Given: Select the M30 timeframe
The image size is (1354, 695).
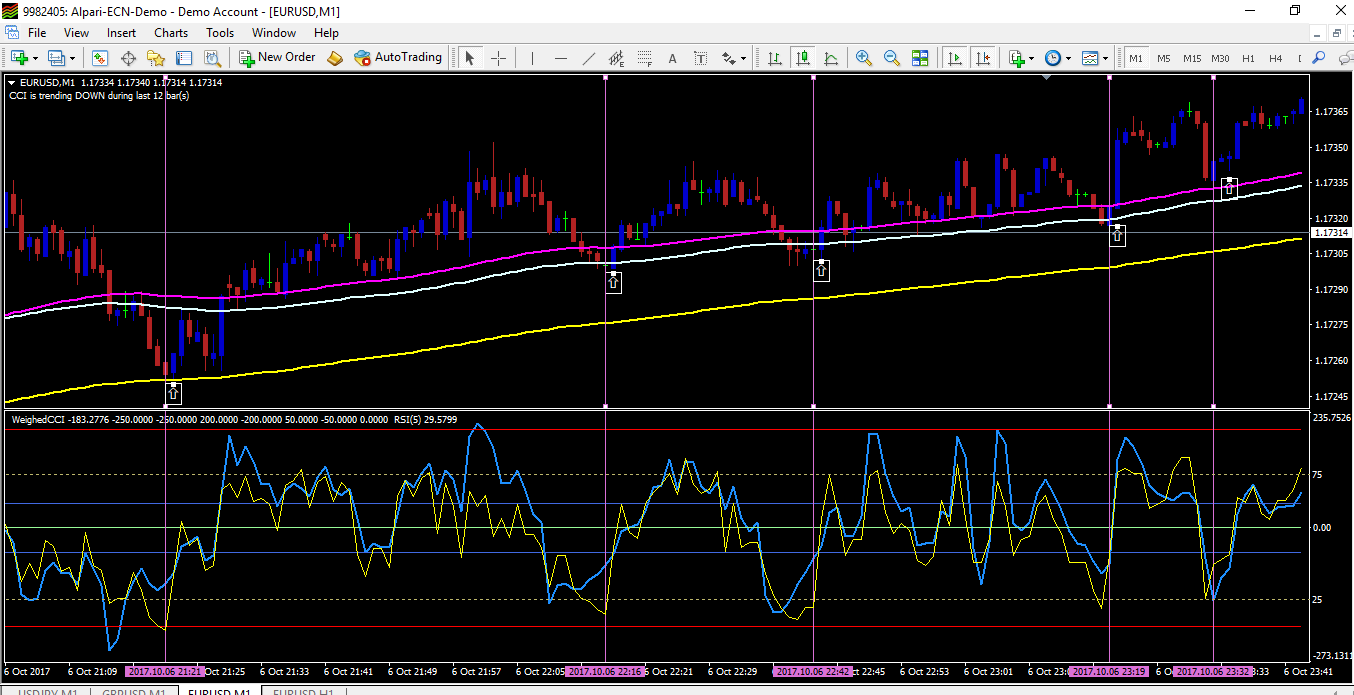Looking at the screenshot, I should point(1220,58).
